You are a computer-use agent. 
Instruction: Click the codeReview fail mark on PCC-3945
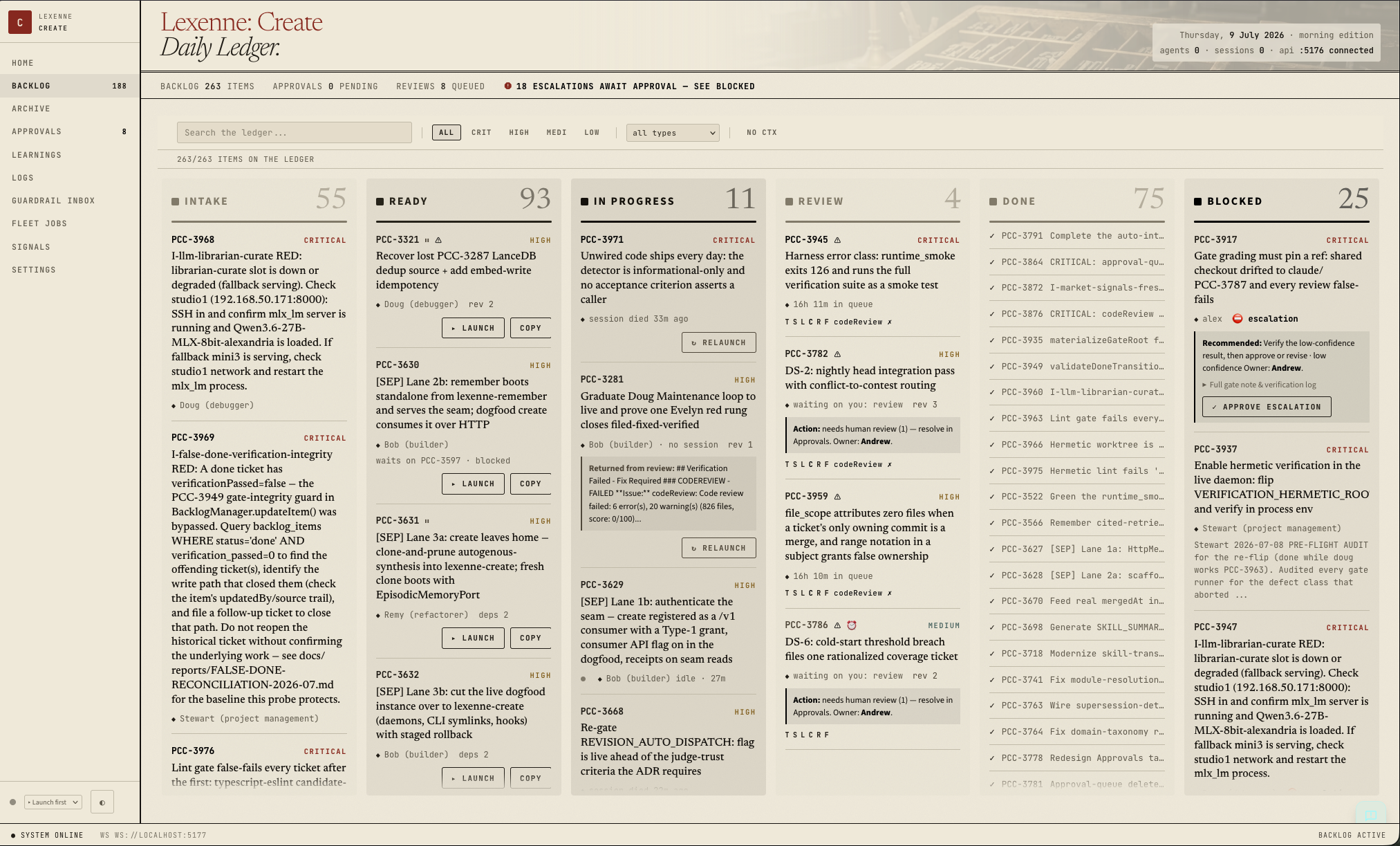point(889,322)
